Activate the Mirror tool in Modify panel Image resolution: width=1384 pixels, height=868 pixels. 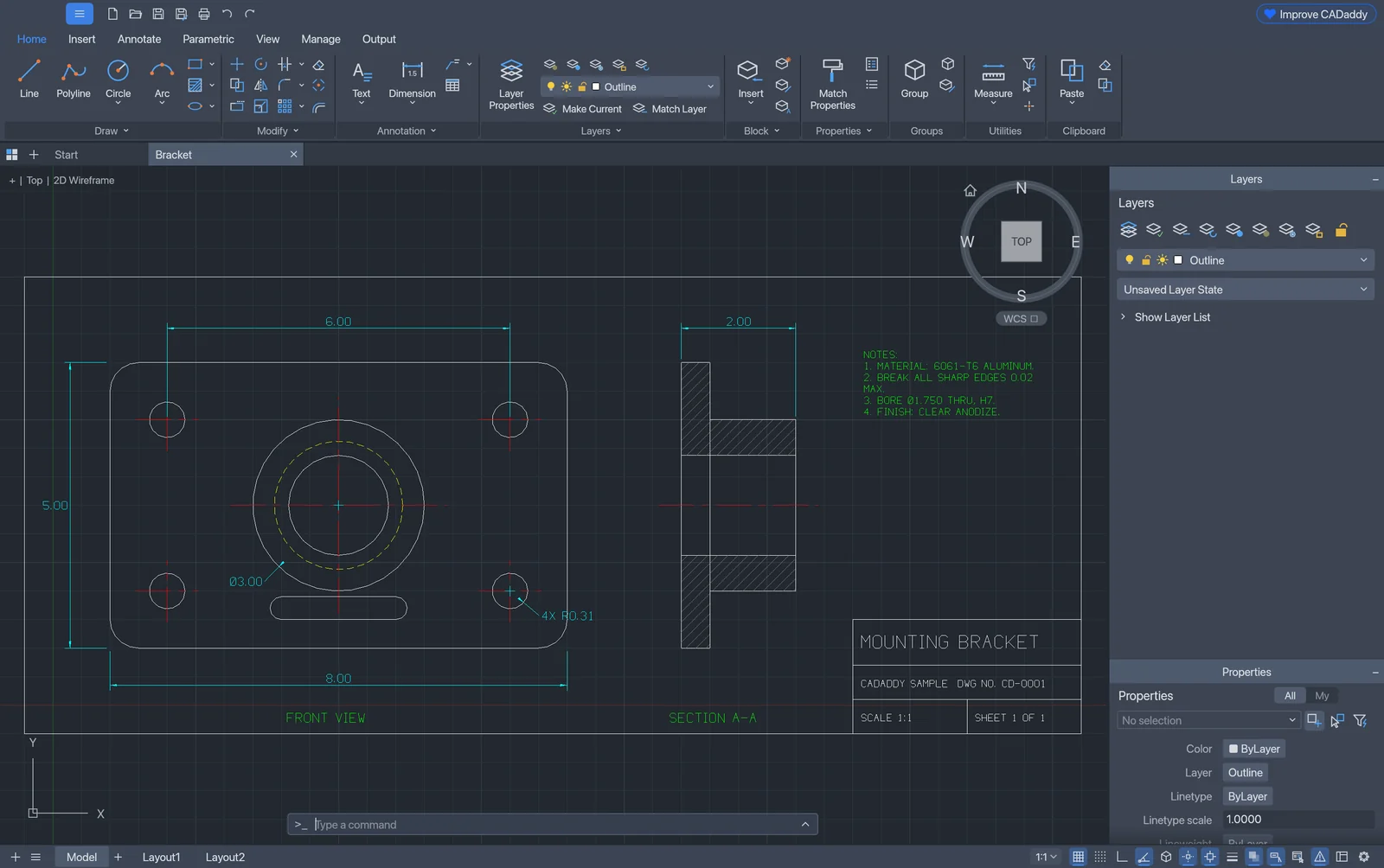260,85
